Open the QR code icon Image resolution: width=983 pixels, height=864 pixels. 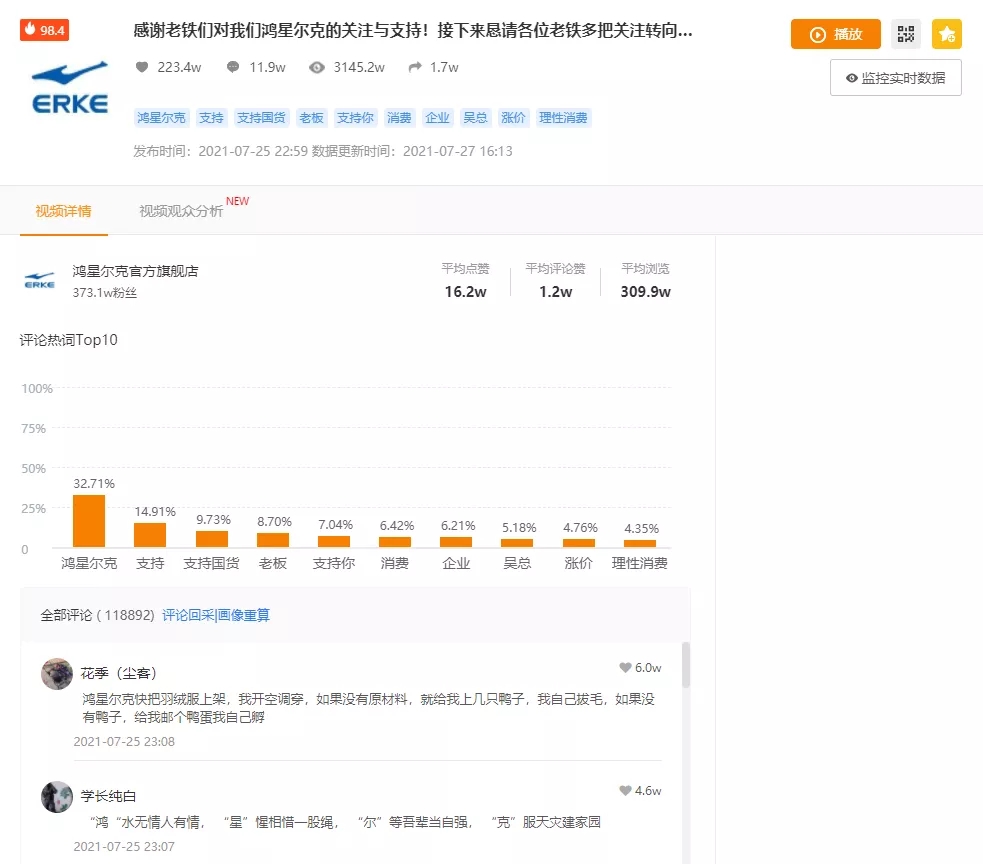[905, 34]
